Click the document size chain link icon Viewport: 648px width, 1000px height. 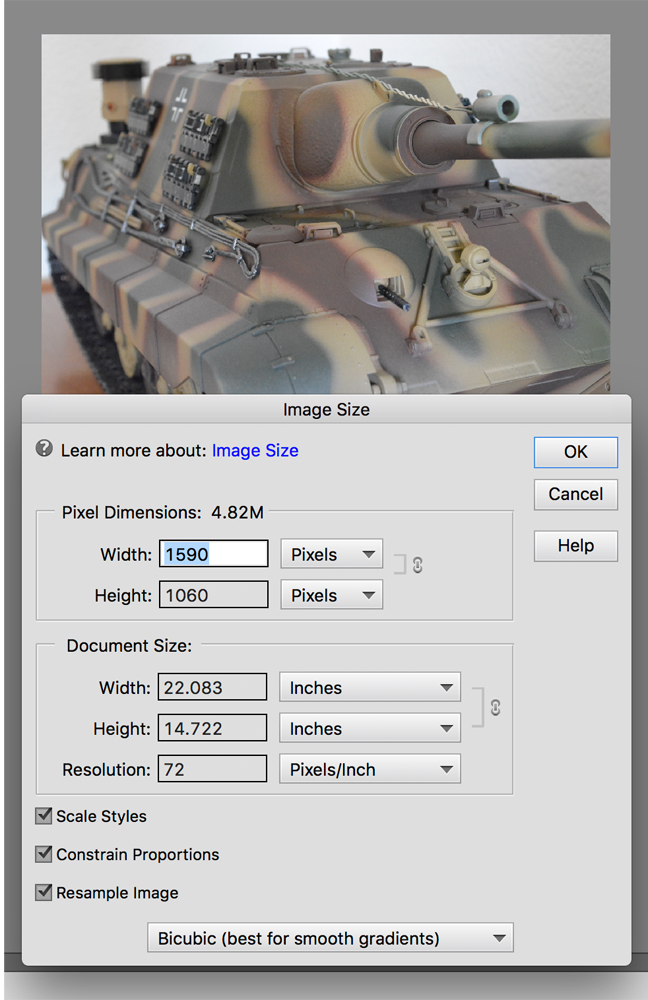click(494, 708)
